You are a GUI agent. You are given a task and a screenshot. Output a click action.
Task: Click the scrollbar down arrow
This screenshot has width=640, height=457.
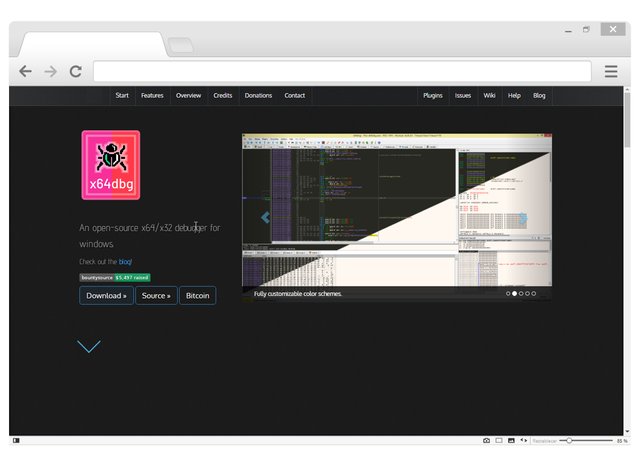627,431
